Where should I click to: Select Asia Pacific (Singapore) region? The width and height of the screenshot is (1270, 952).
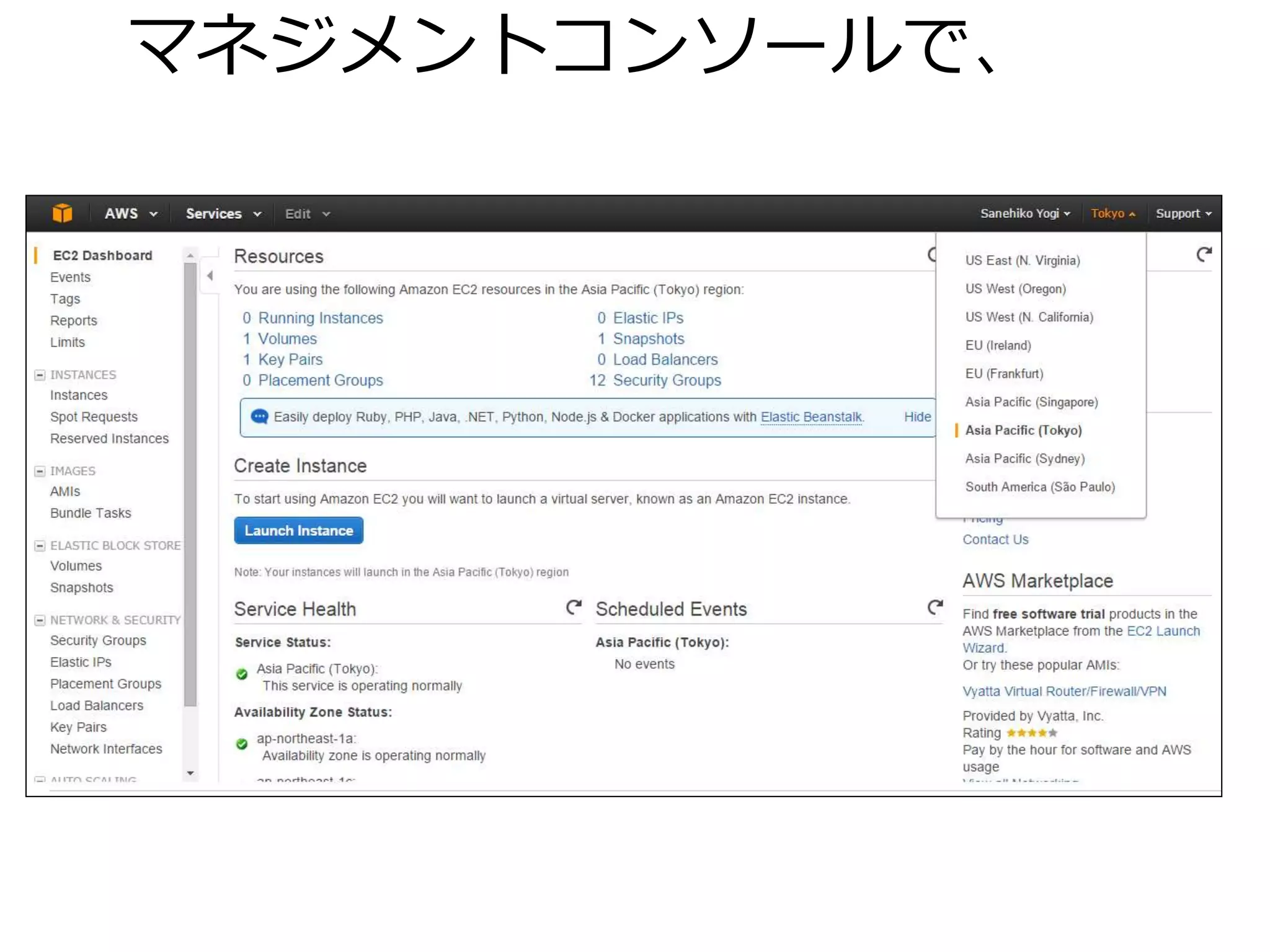(1031, 402)
